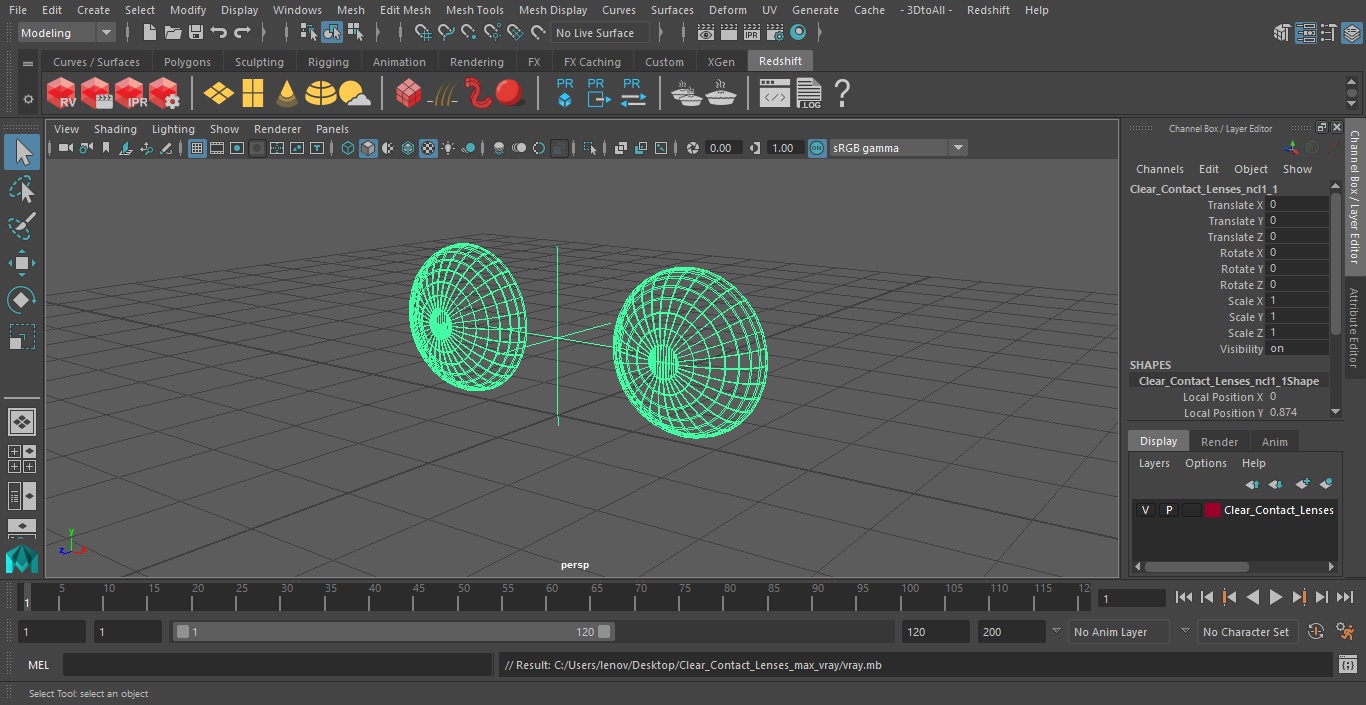
Task: Toggle MEL command language button
Action: pyautogui.click(x=38, y=665)
